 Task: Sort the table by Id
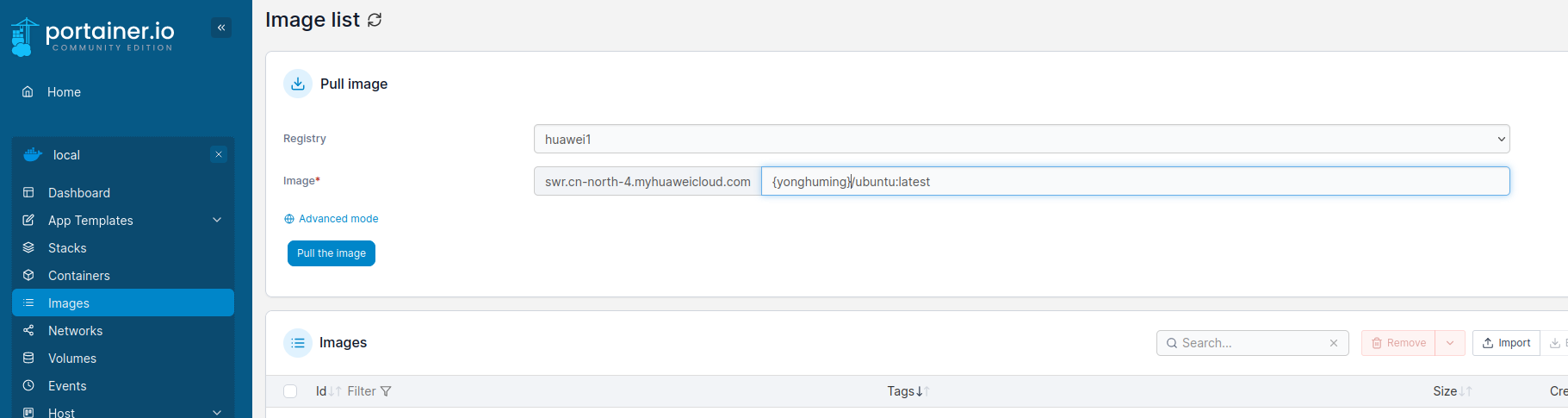pos(327,391)
